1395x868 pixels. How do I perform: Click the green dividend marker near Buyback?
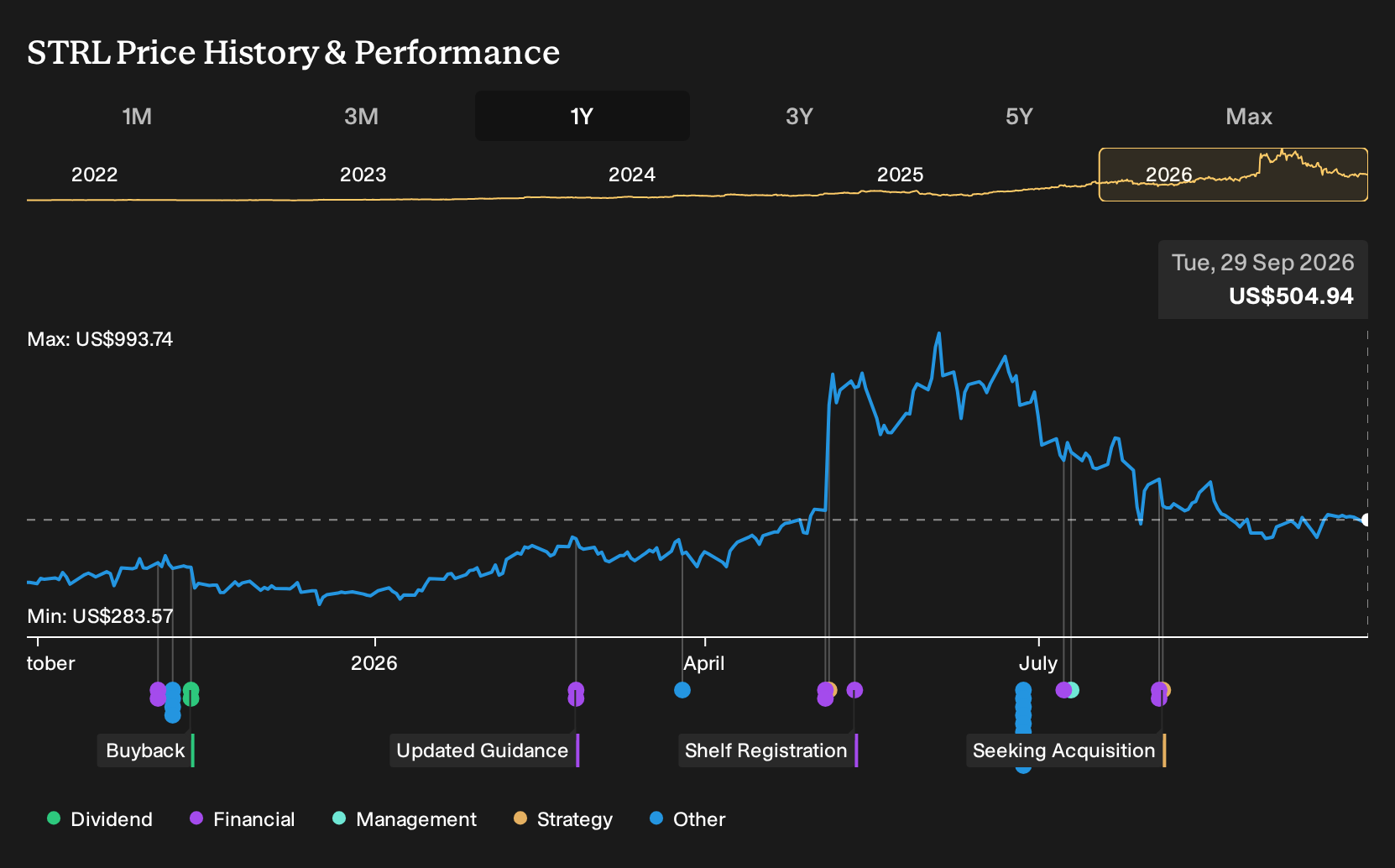pos(191,693)
